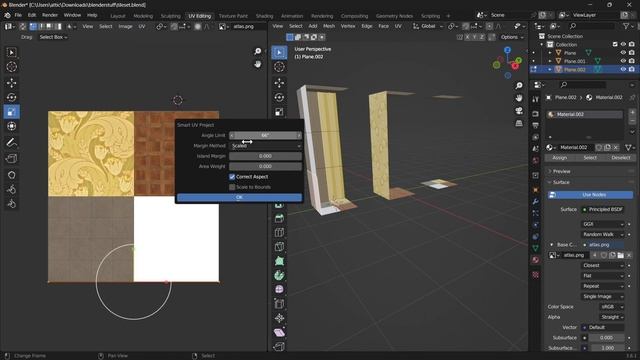Select the Loop Cut tool in 3D viewport
Screen dimensions: 640x360
[x=279, y=233]
